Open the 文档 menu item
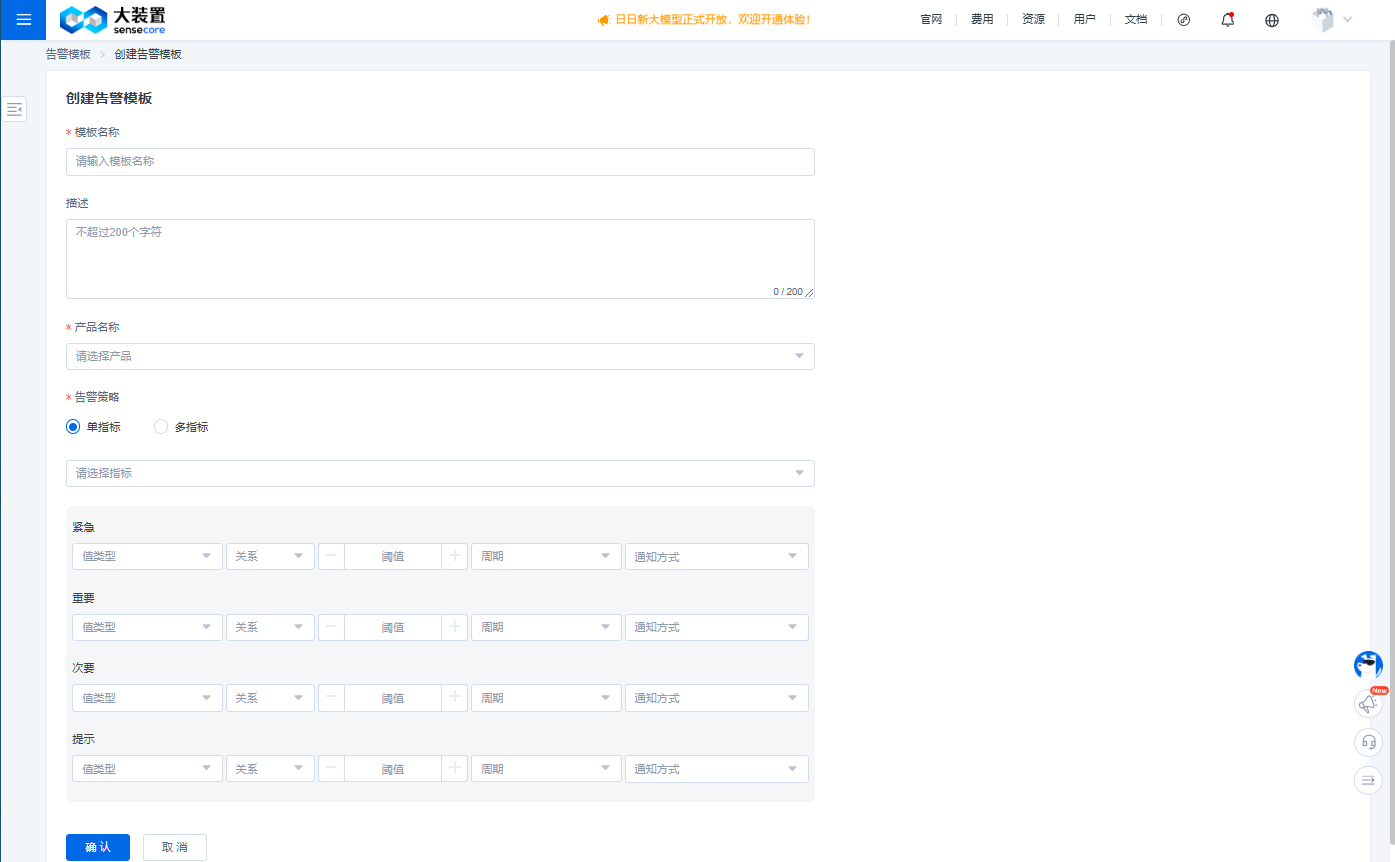This screenshot has width=1395, height=862. click(1136, 19)
